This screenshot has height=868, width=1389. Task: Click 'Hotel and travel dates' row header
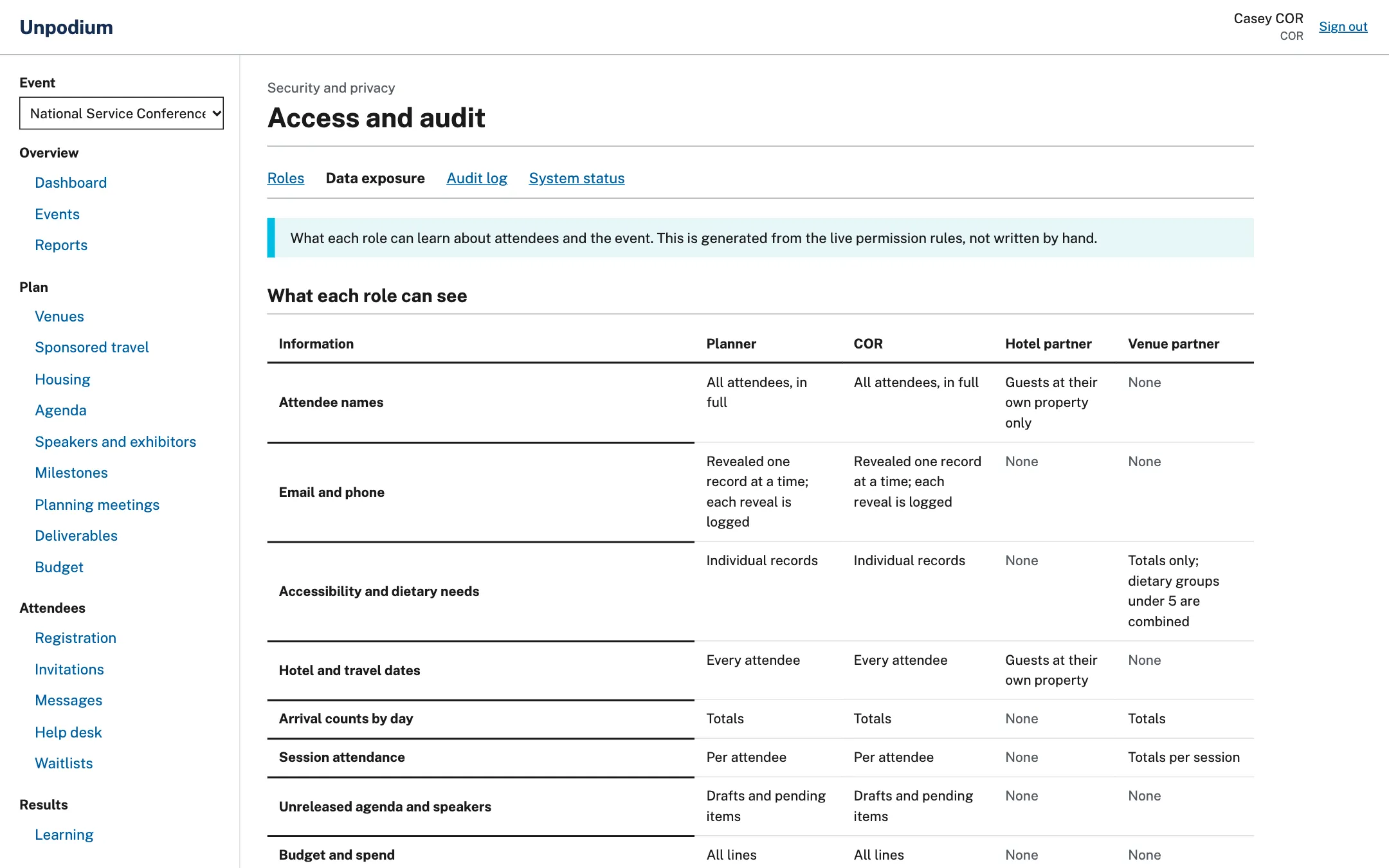481,671
